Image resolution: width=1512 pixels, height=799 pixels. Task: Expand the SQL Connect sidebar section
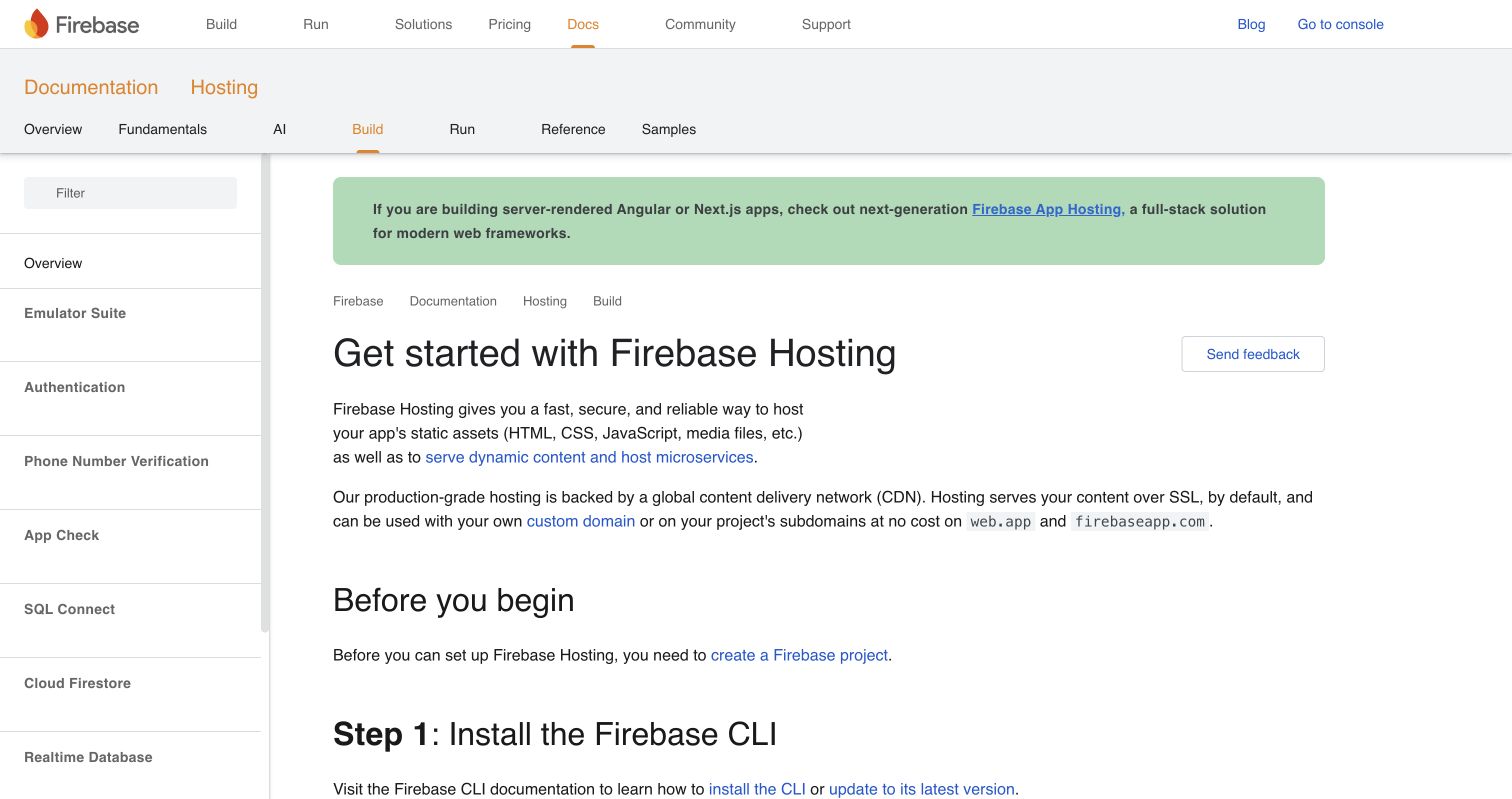70,609
